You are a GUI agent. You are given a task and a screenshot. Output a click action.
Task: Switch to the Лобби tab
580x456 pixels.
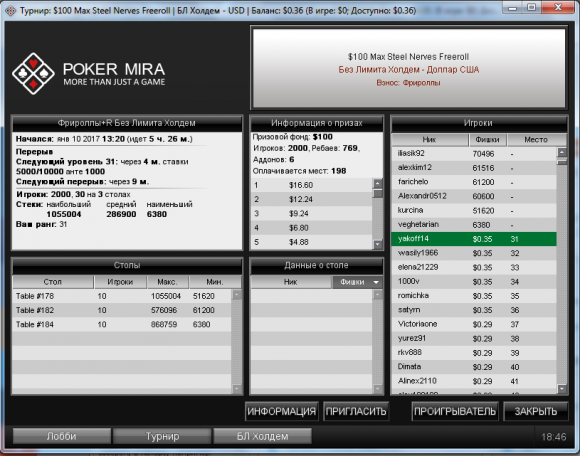(62, 436)
